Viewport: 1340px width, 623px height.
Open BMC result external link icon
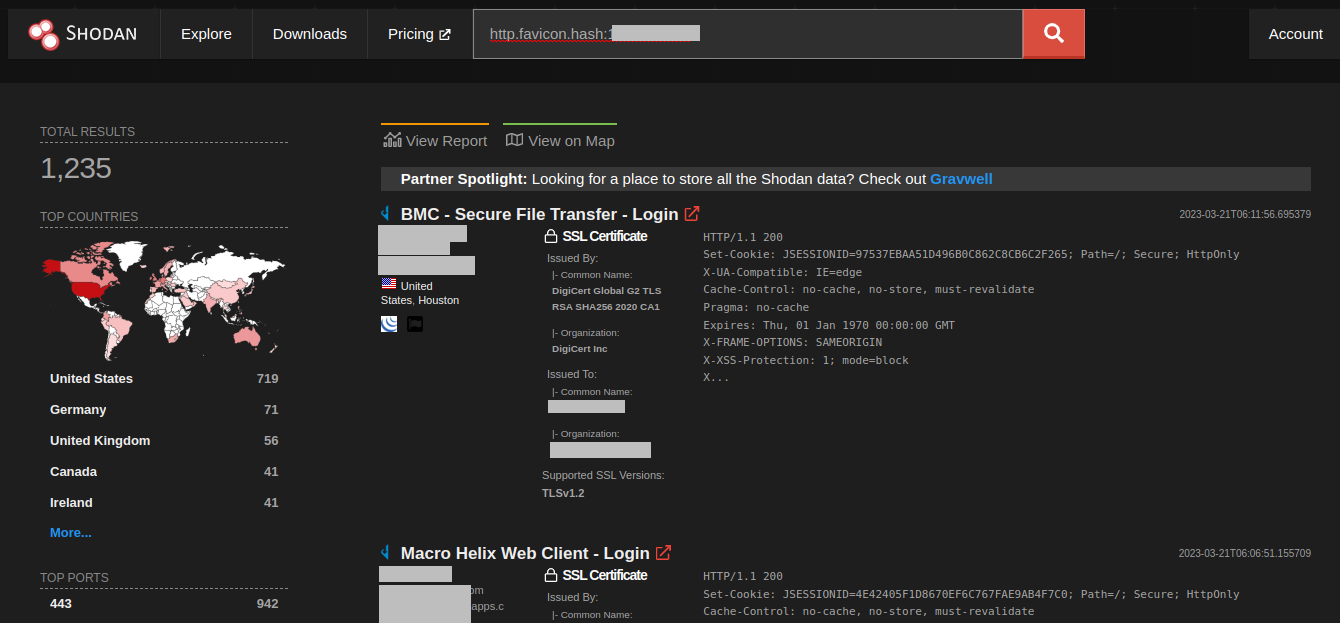coord(692,214)
